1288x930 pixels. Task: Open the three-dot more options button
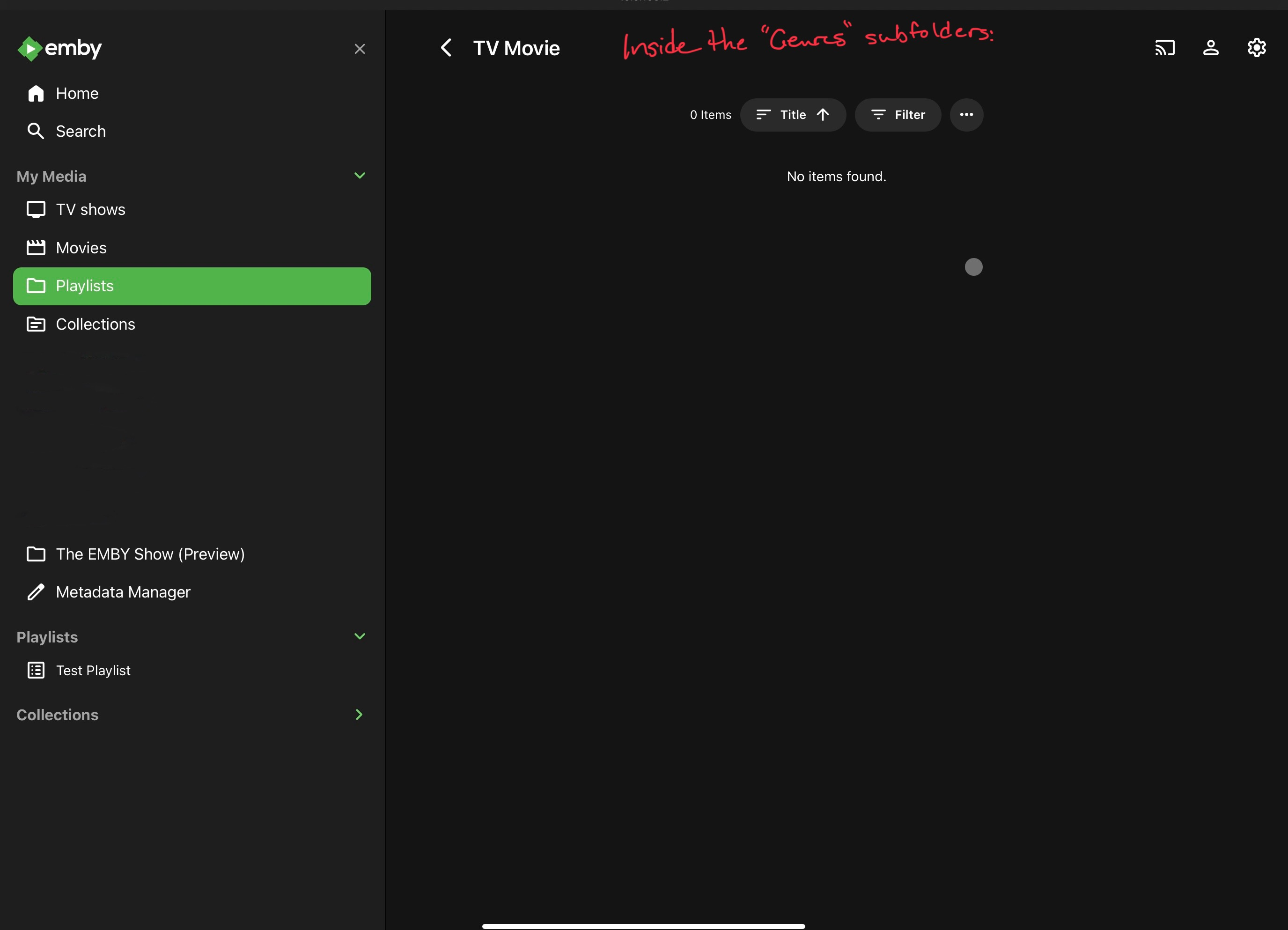966,115
